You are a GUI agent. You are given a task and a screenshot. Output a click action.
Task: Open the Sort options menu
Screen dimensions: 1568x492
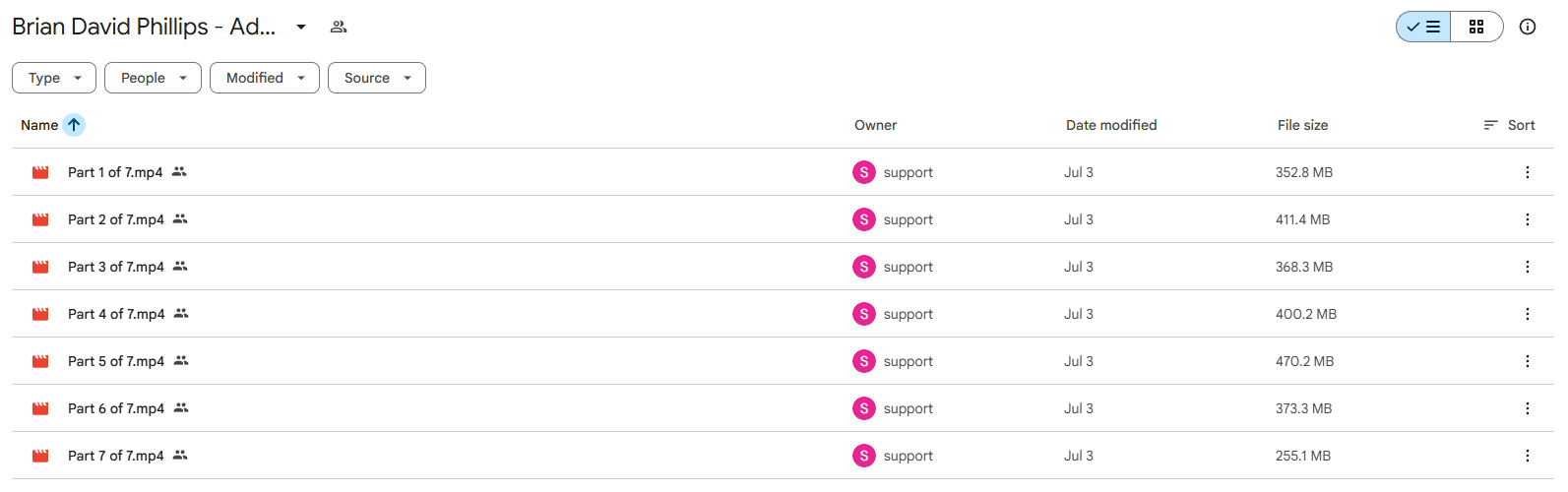click(1510, 125)
